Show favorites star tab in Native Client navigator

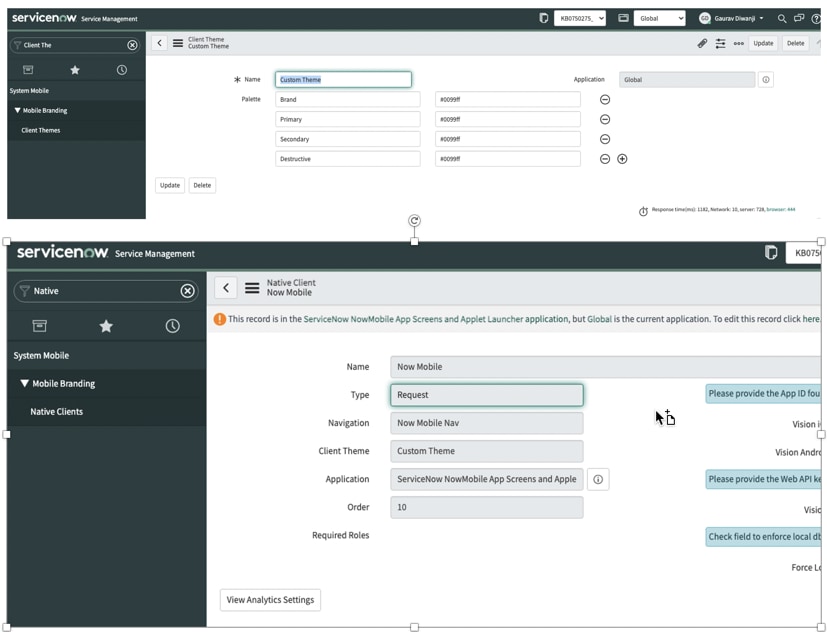(106, 326)
